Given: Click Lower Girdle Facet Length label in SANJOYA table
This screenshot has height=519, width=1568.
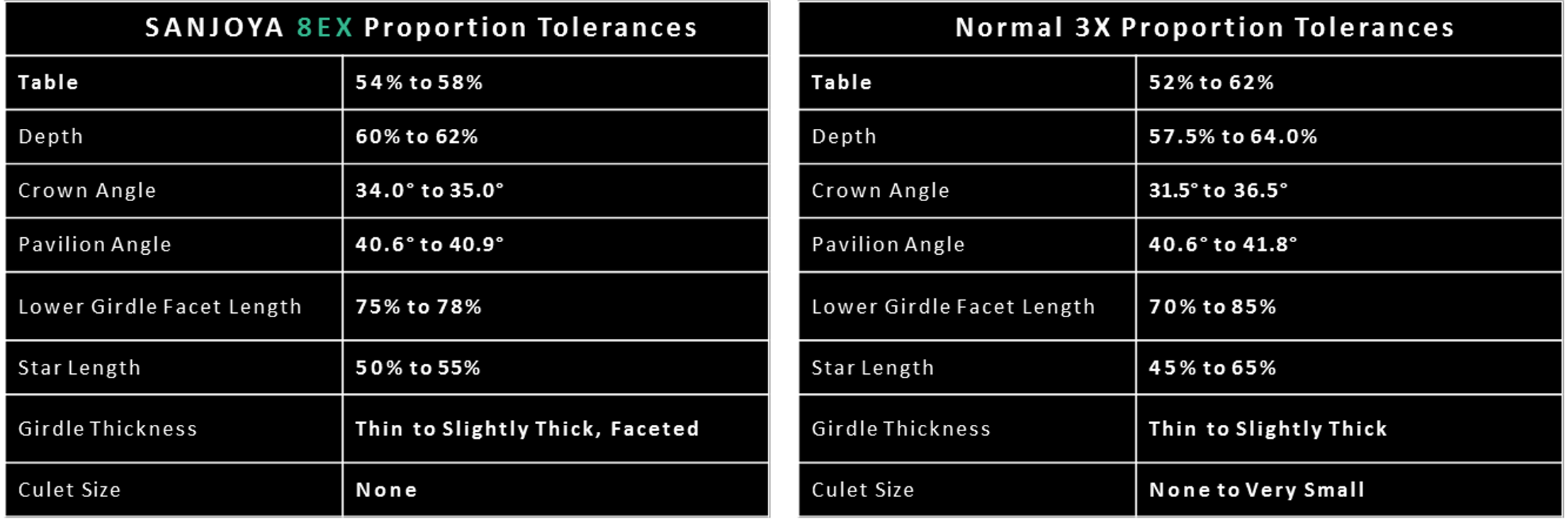Looking at the screenshot, I should (159, 307).
